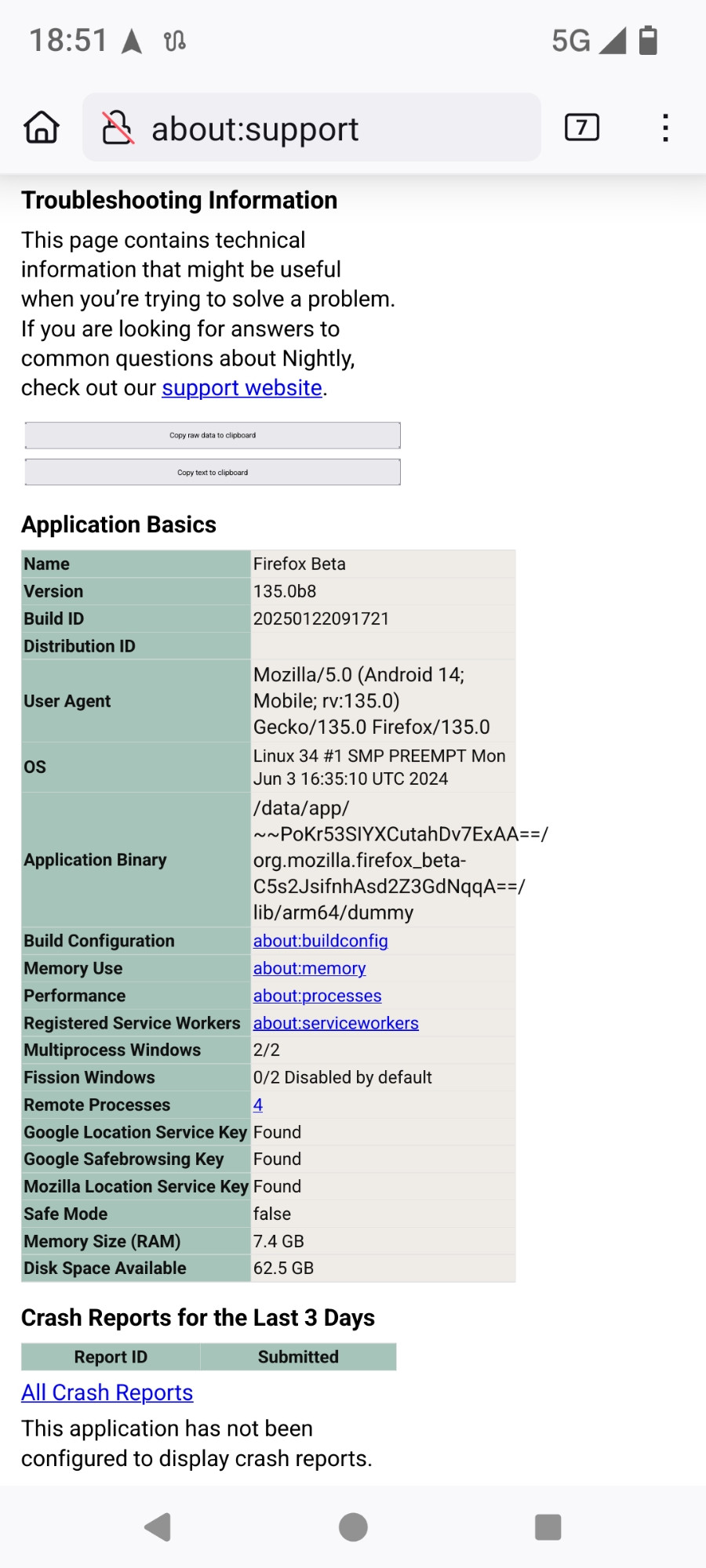This screenshot has height=1568, width=706.
Task: Select the Safe Mode false value
Action: pos(271,1214)
